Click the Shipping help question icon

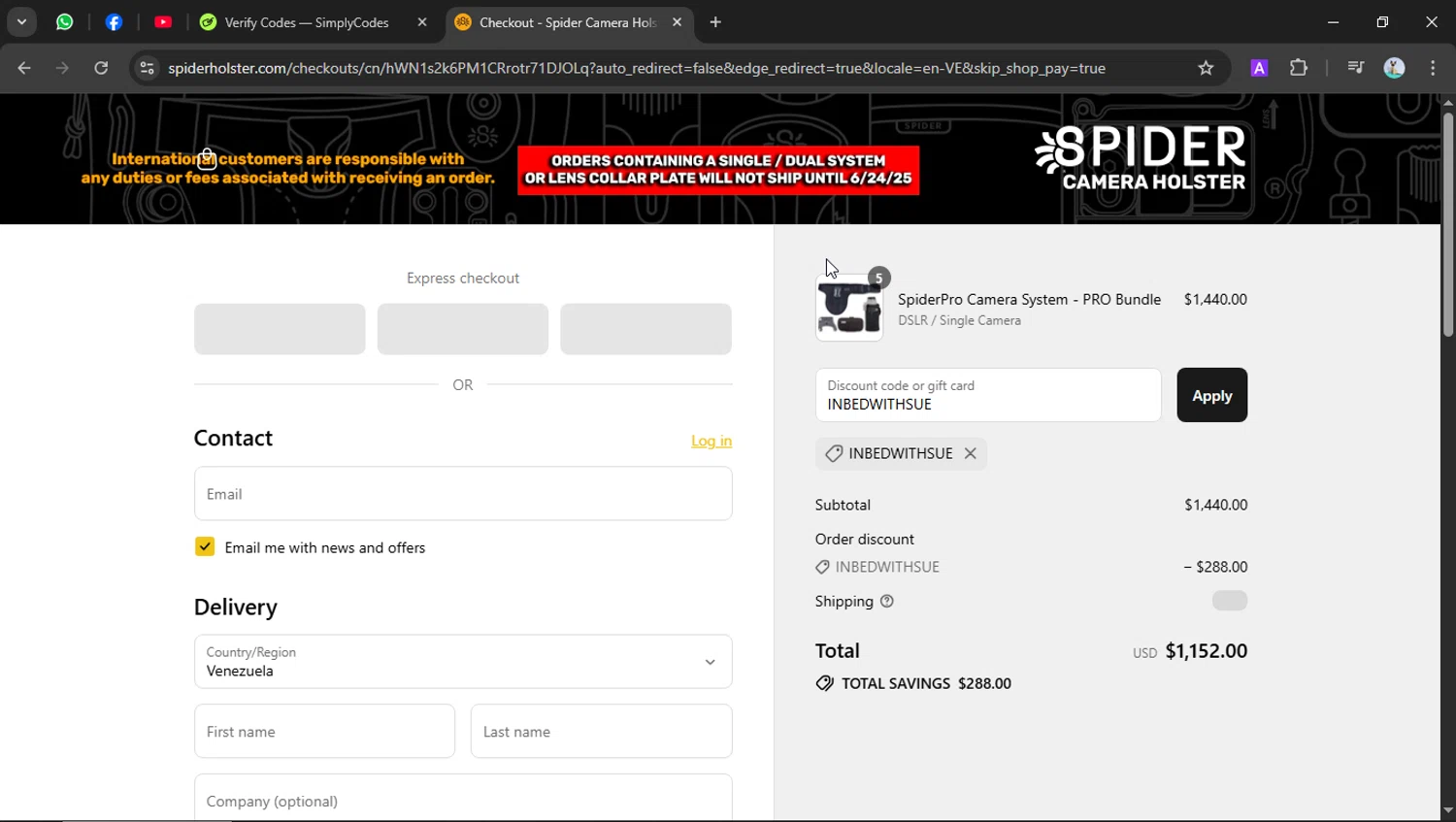coord(886,602)
